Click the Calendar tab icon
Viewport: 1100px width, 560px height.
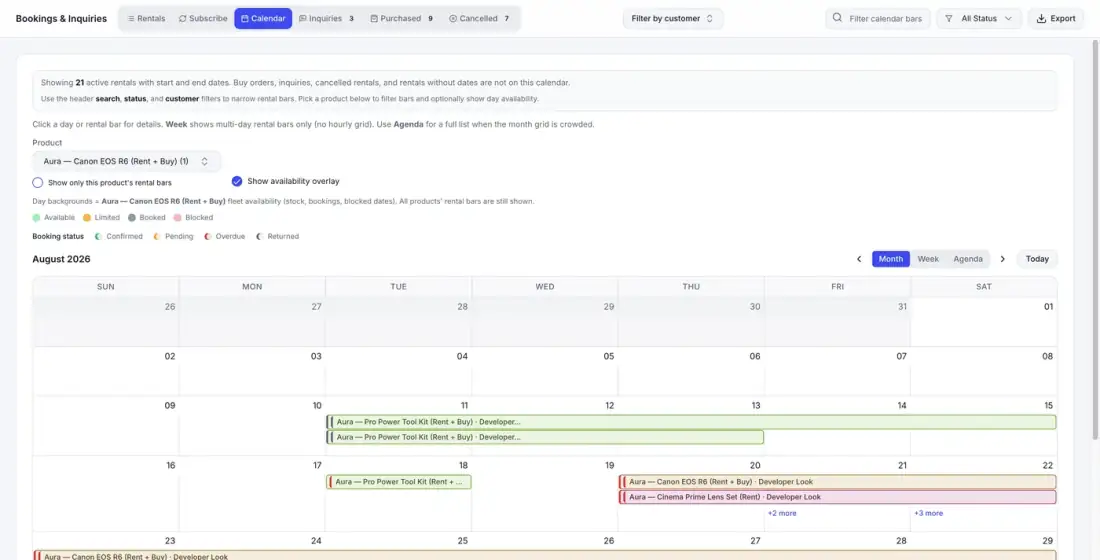[x=244, y=19]
